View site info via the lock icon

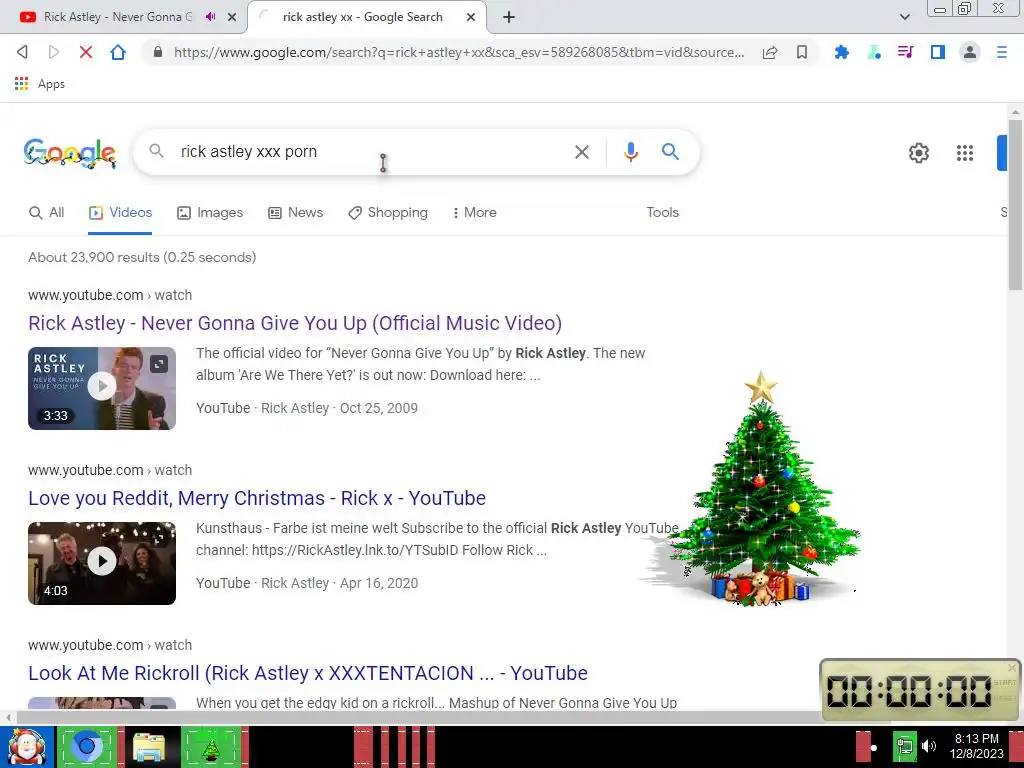pos(157,52)
